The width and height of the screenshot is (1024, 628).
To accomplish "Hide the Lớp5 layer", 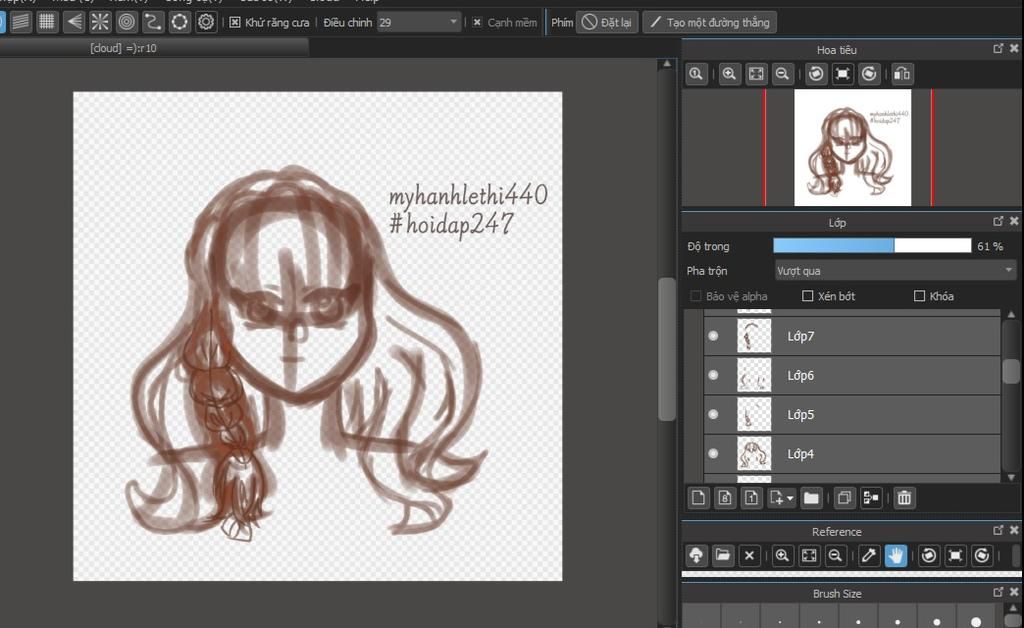I will click(x=713, y=414).
